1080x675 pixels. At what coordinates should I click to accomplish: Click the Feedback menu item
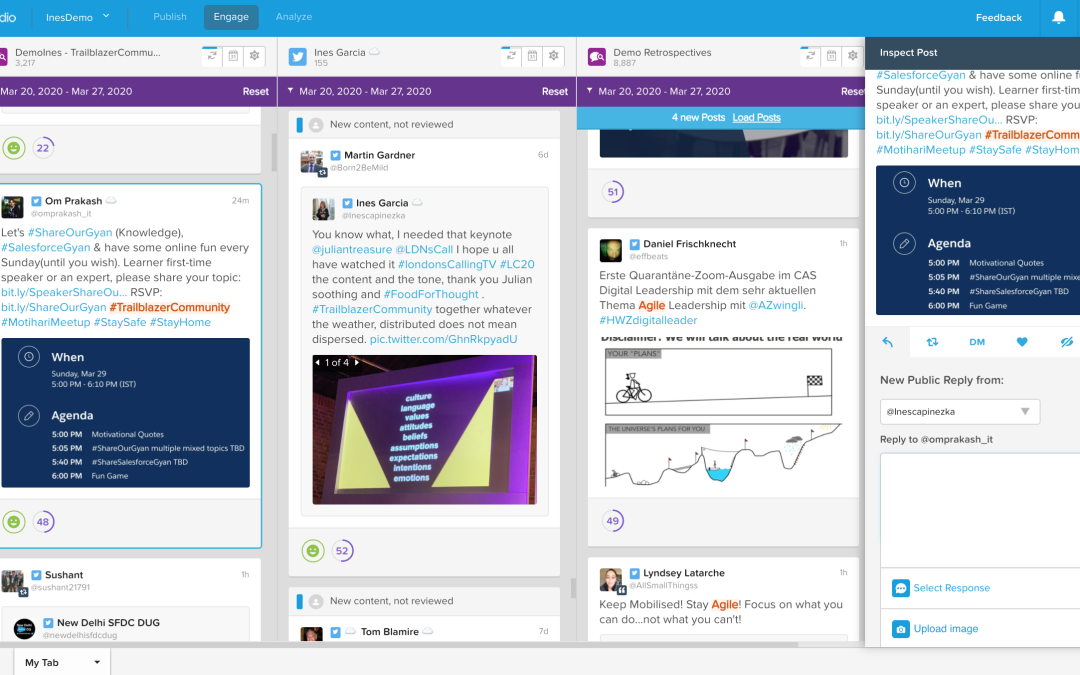pyautogui.click(x=999, y=17)
